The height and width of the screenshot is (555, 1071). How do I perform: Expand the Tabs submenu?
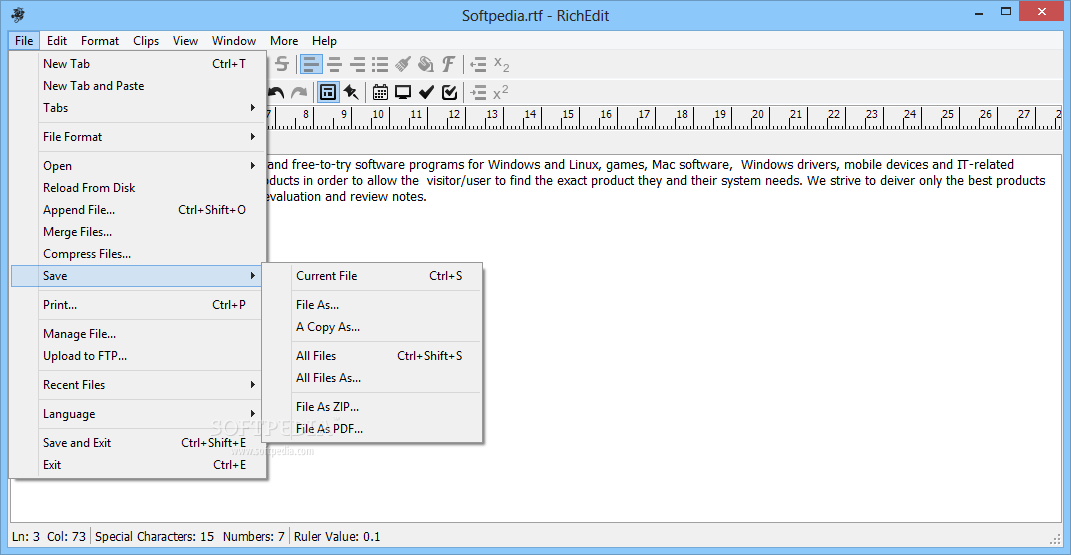(137, 108)
